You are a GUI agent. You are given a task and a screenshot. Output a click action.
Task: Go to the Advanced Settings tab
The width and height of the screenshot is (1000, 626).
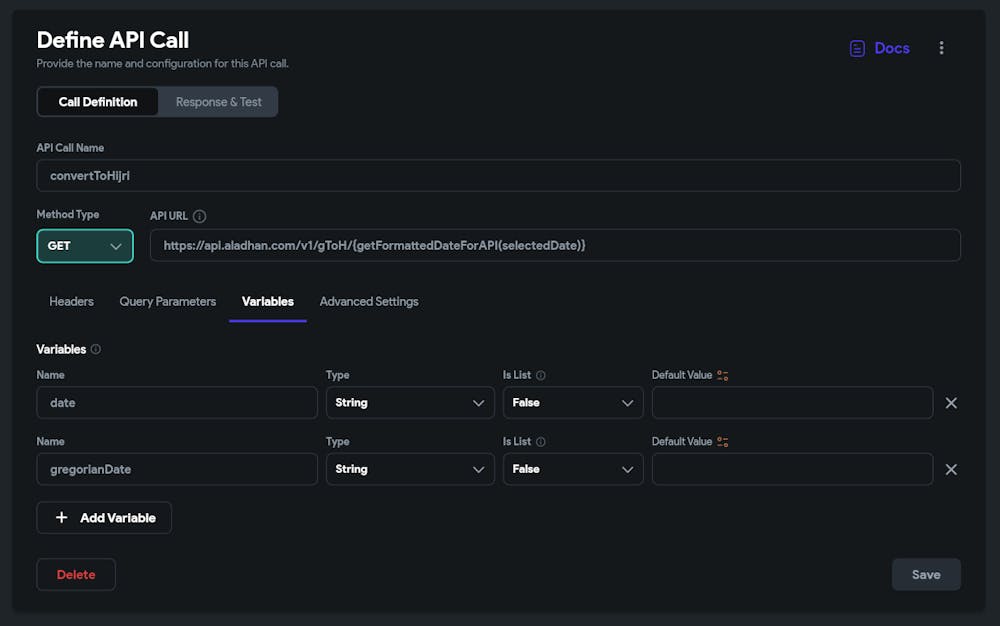369,301
